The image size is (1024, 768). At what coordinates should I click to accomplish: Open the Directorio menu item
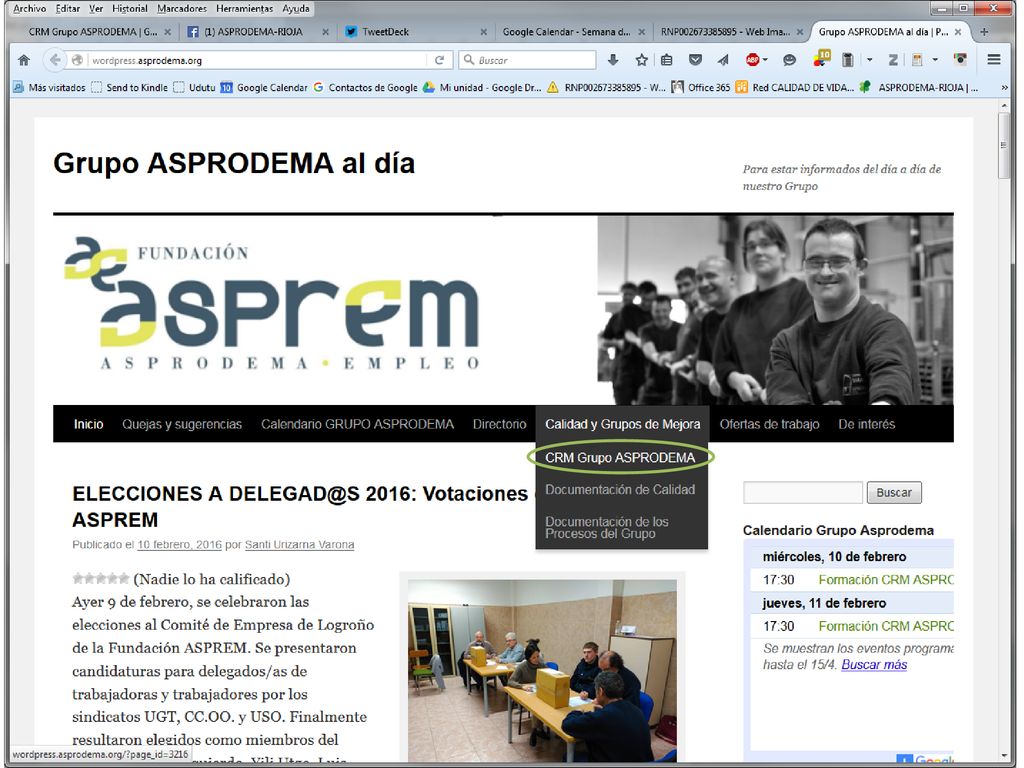500,424
